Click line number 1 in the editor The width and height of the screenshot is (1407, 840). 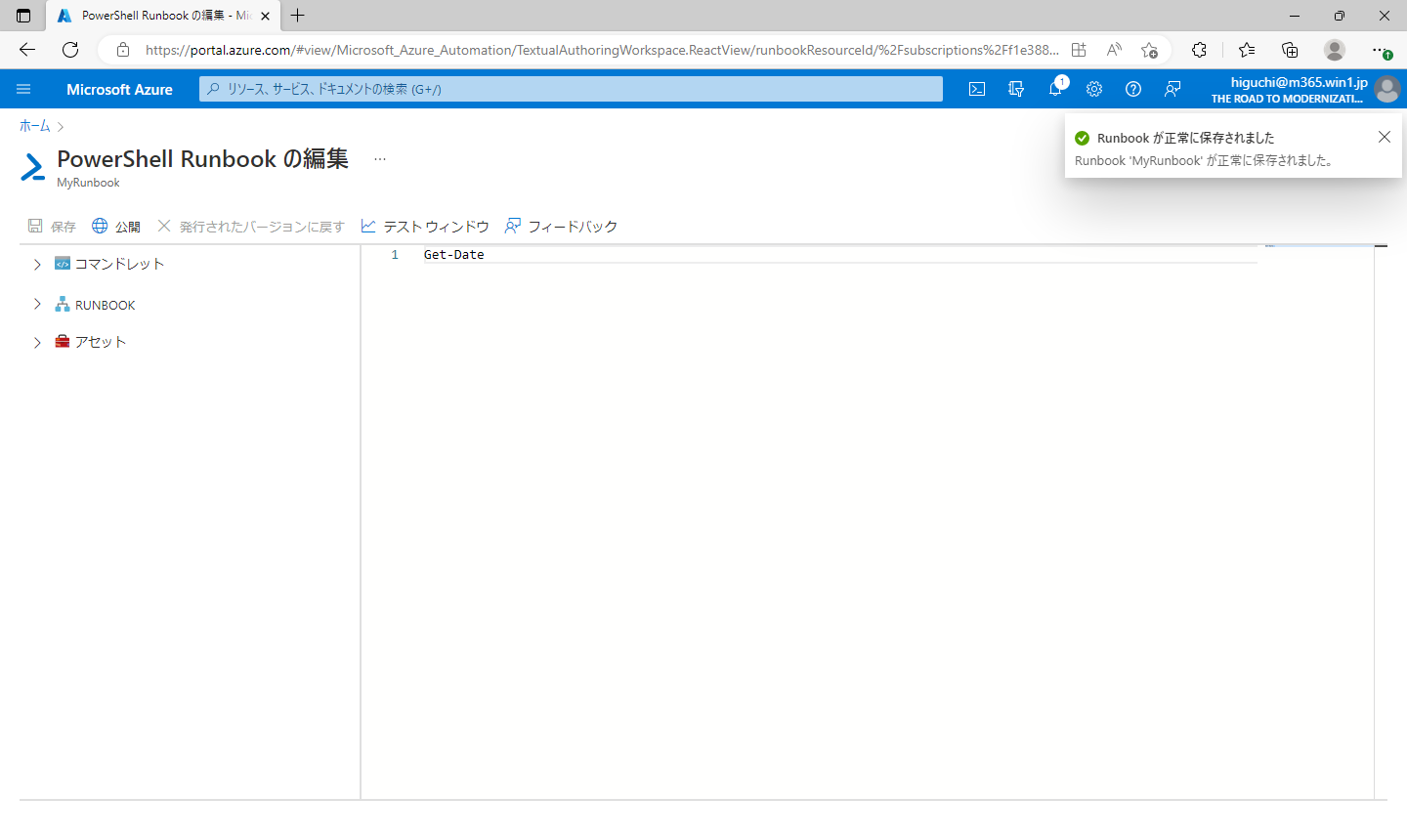tap(395, 255)
